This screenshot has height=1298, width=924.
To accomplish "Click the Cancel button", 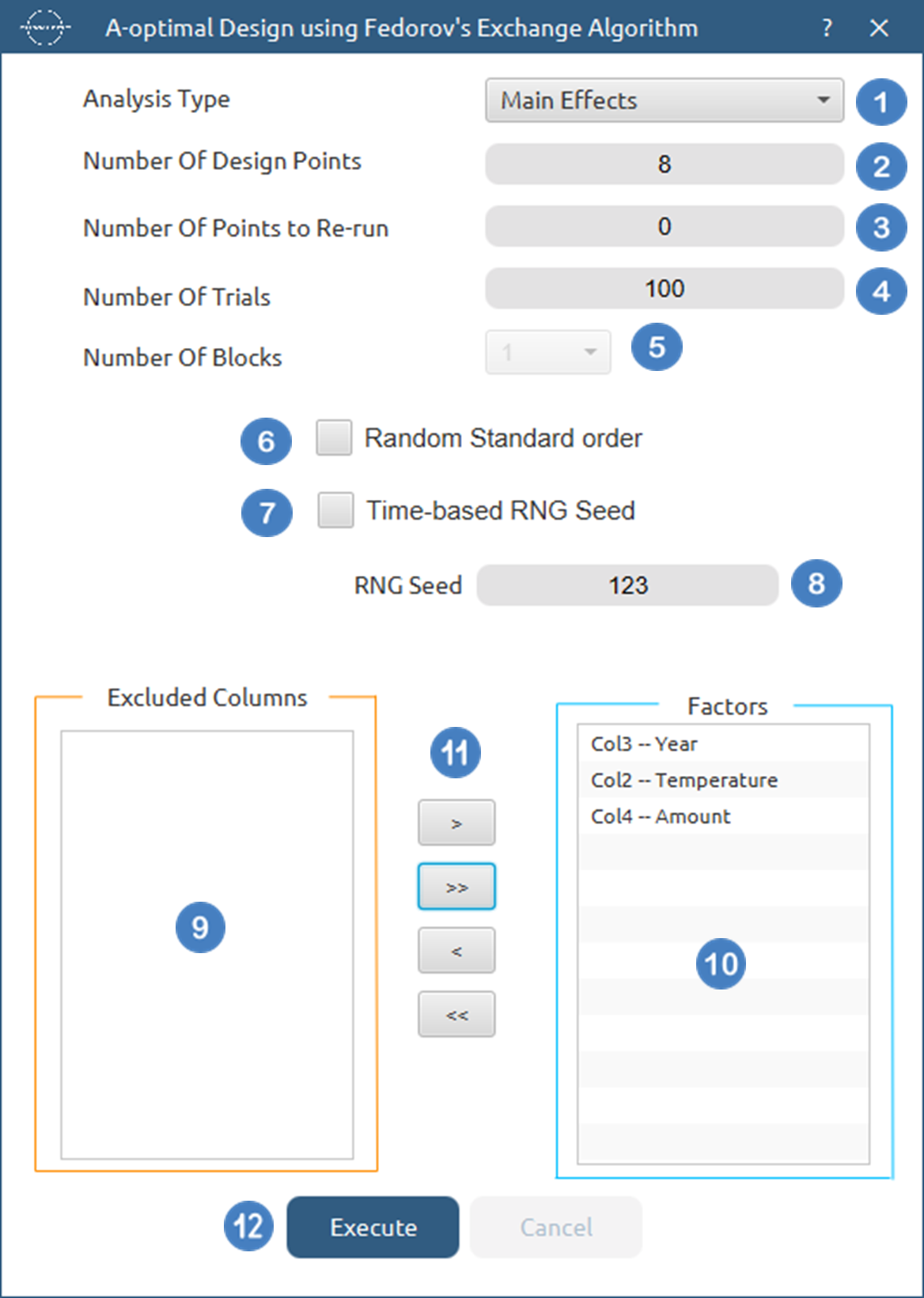I will pyautogui.click(x=555, y=1227).
